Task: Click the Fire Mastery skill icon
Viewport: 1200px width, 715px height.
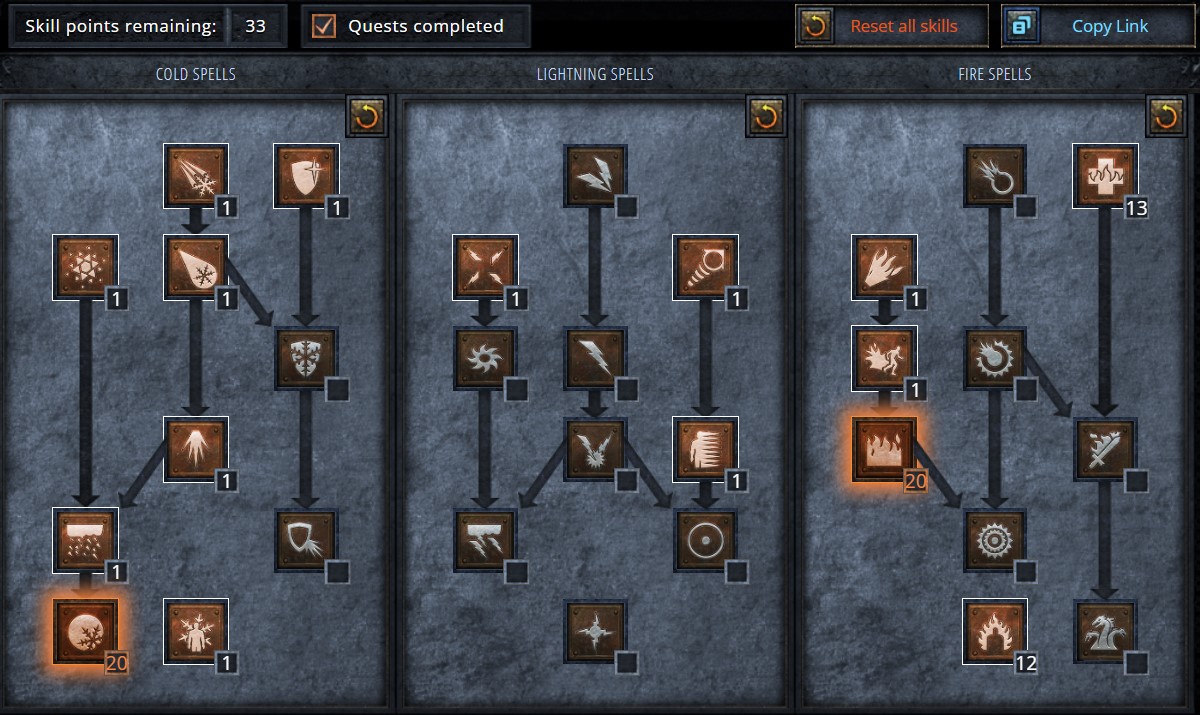Action: [x=995, y=631]
